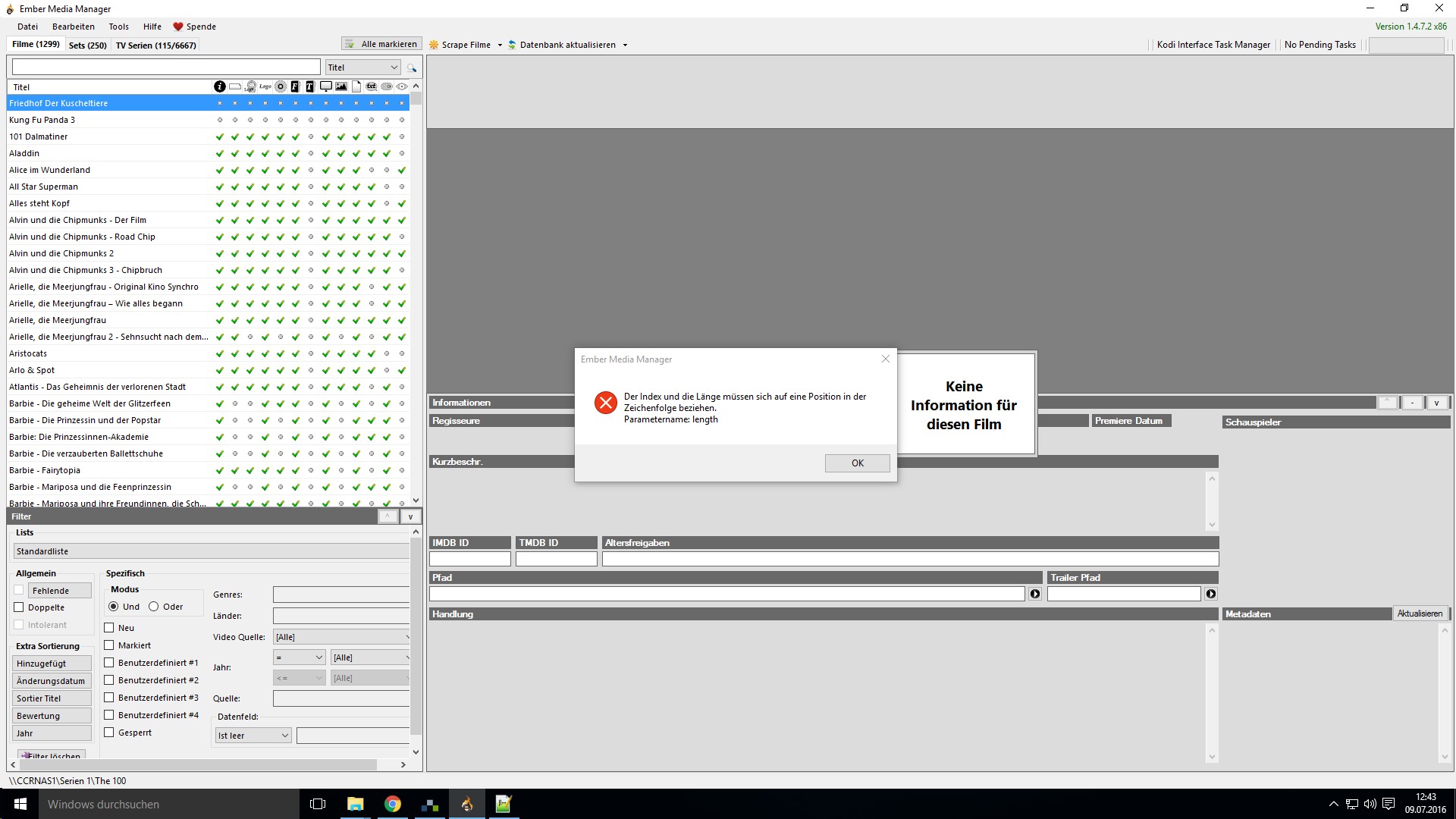Sort by the Änderungsdatum button

point(52,681)
